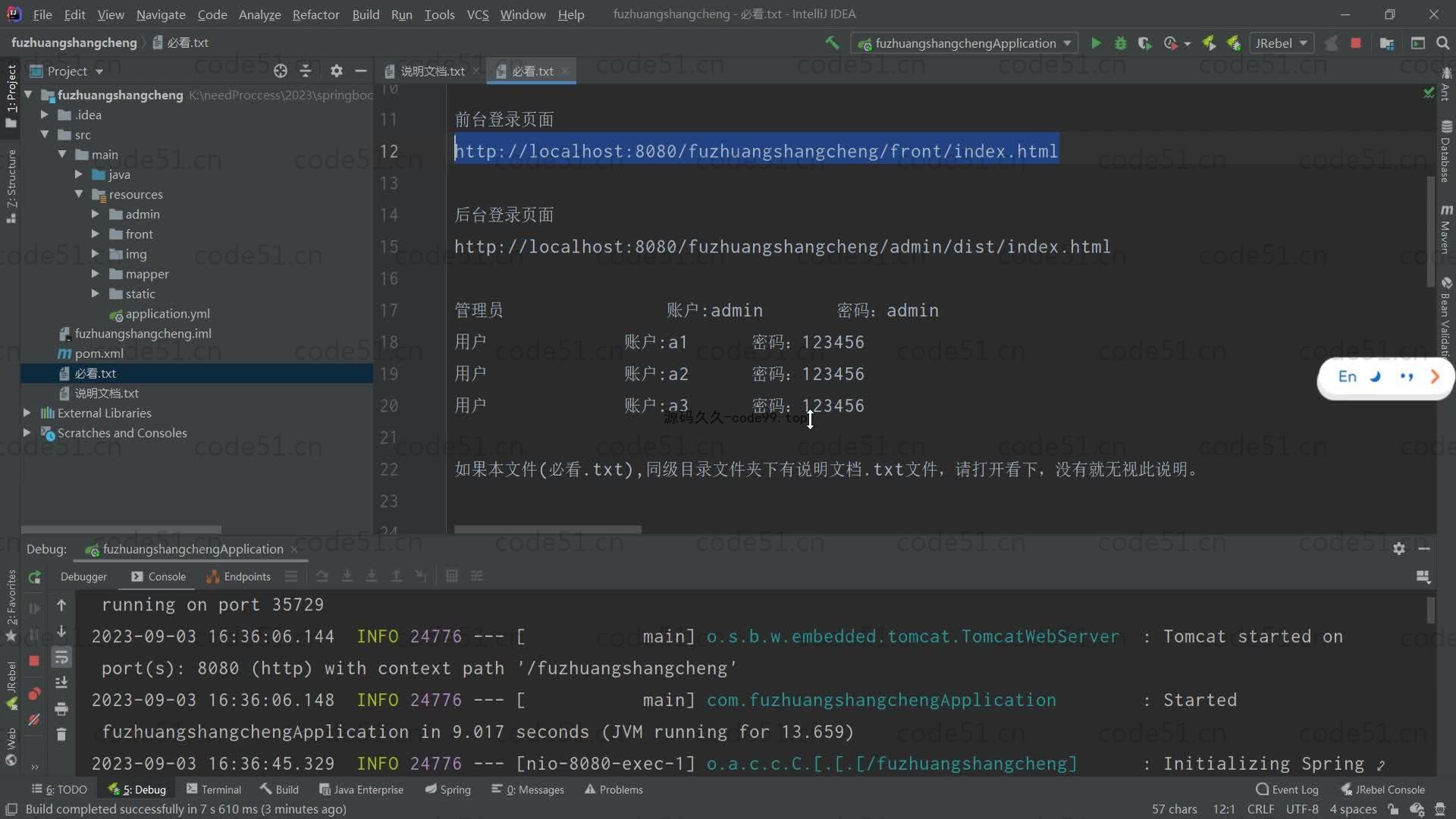This screenshot has width=1456, height=819.
Task: Click restore layout icon in Debug panel
Action: coord(1423,577)
